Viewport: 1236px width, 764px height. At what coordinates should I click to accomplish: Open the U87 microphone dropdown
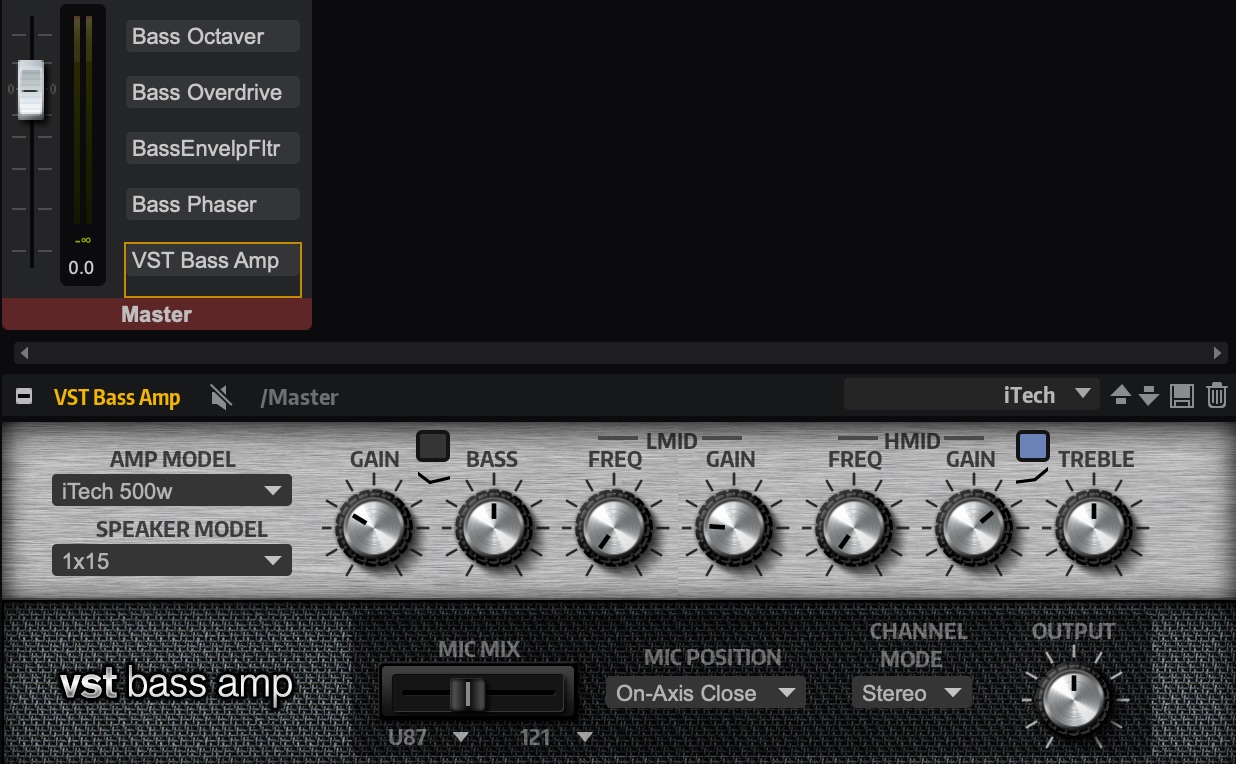(x=428, y=738)
